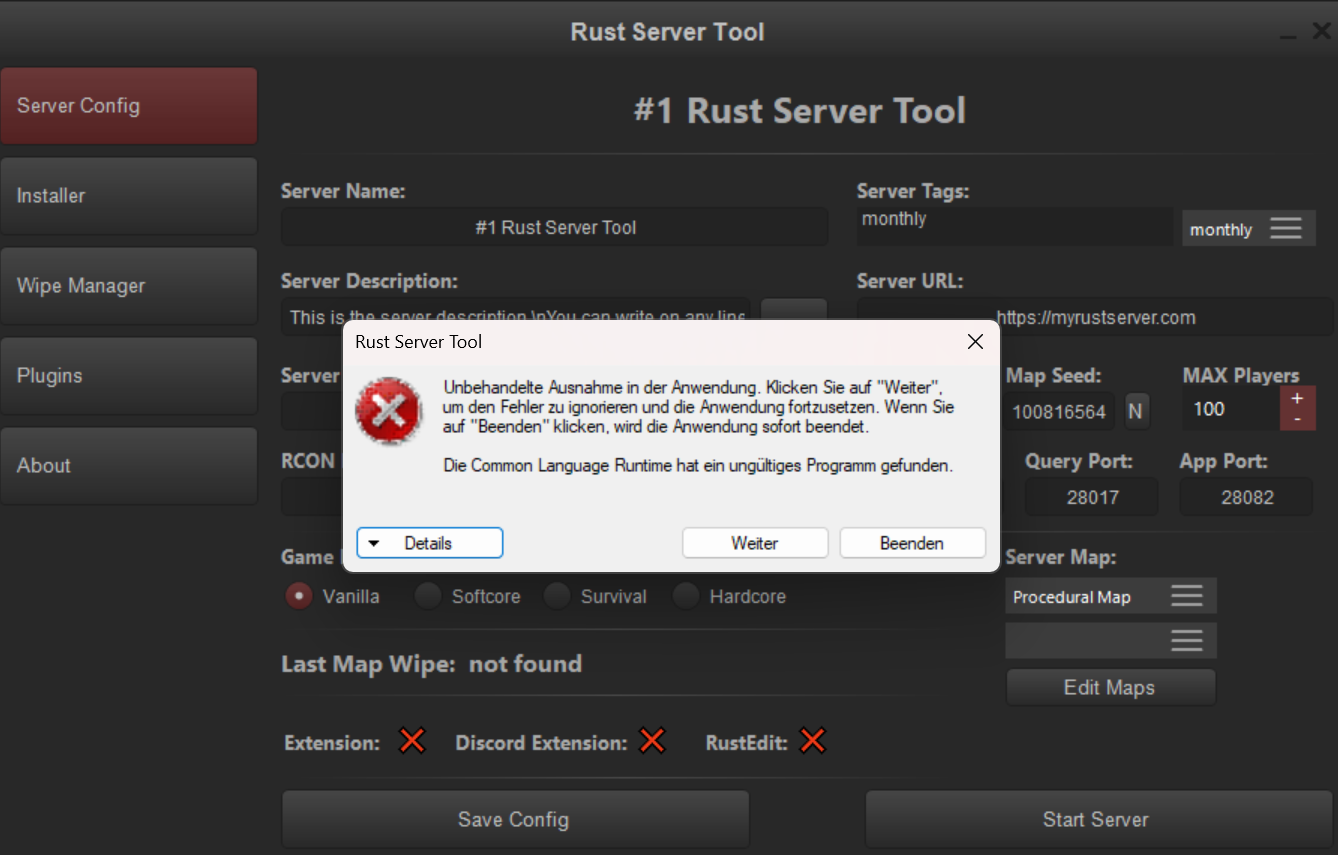This screenshot has width=1338, height=855.
Task: Select the Softcore game mode
Action: [428, 597]
